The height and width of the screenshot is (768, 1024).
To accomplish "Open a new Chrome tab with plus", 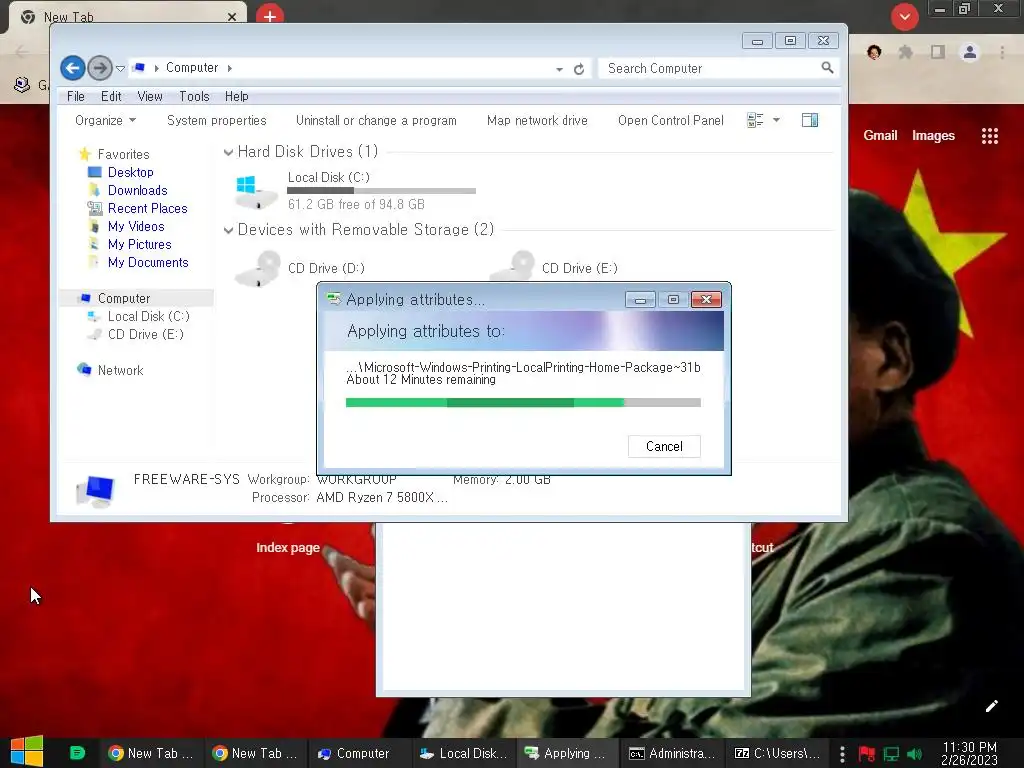I will tap(270, 16).
